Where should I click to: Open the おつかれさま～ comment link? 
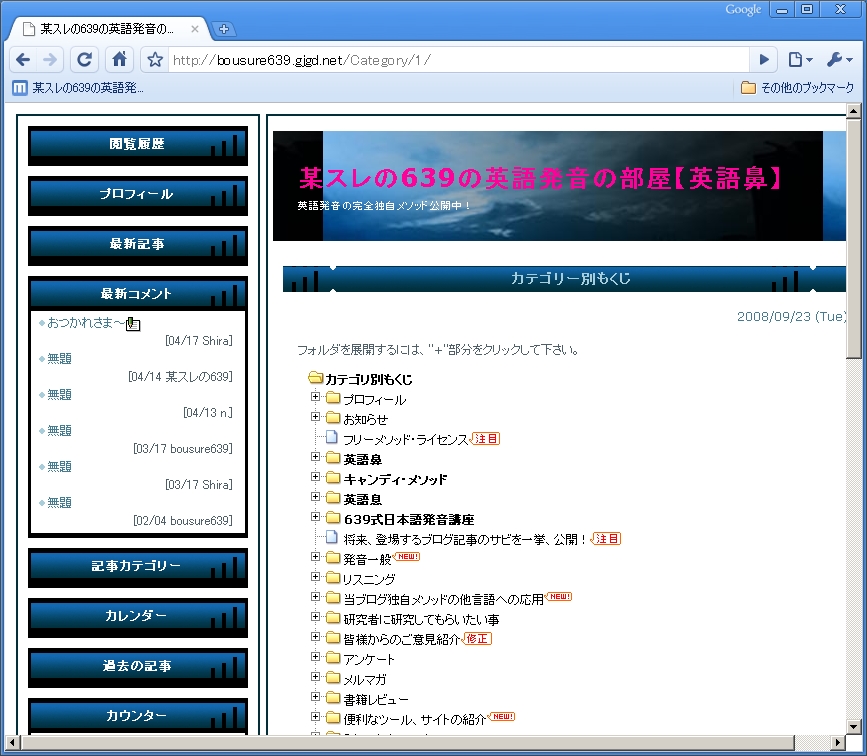point(86,322)
